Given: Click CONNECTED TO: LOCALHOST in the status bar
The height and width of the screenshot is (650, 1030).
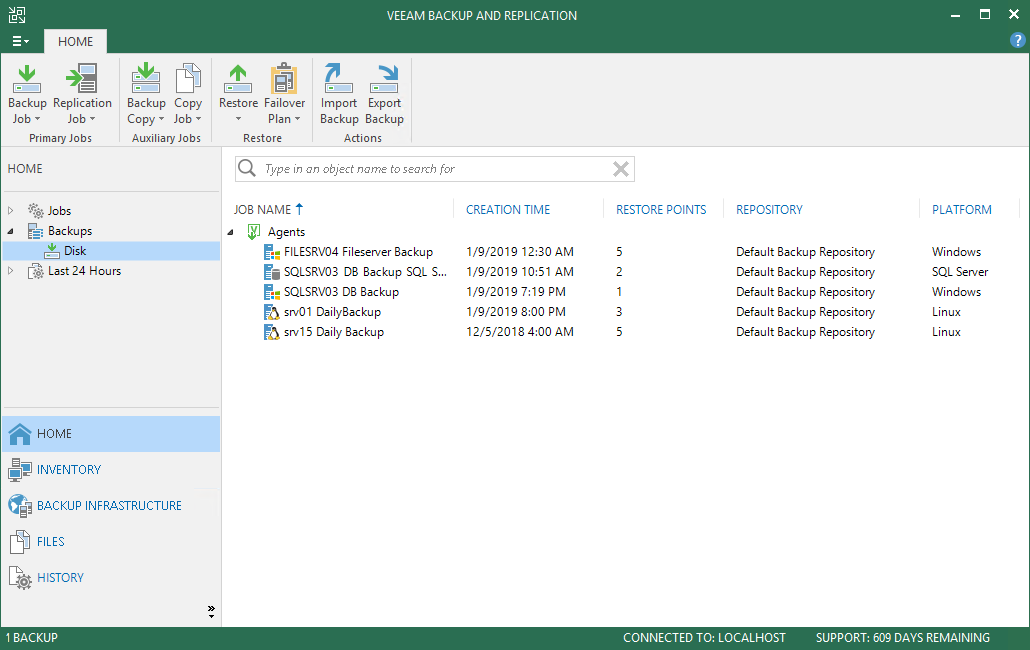Looking at the screenshot, I should 704,638.
